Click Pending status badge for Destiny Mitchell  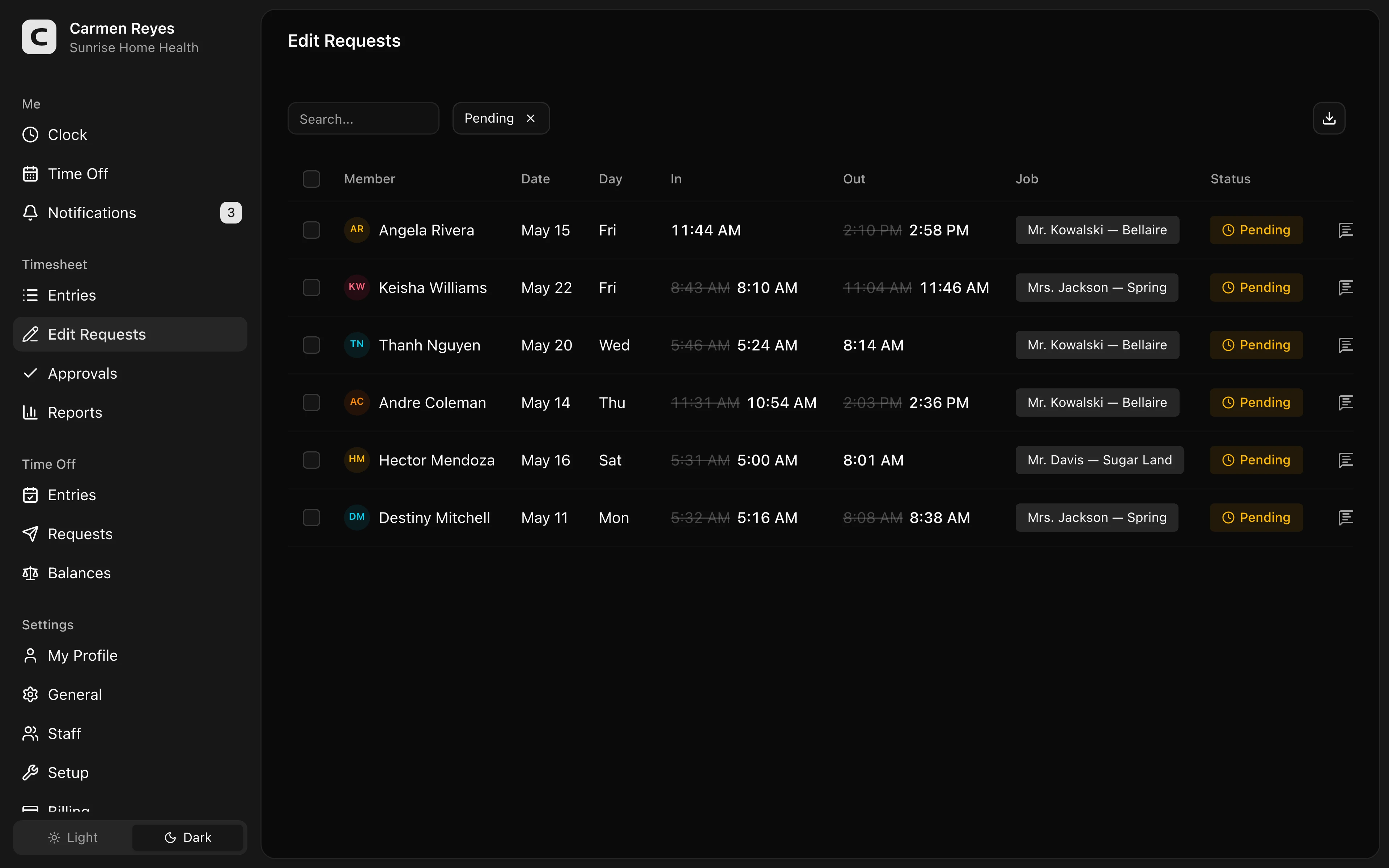(x=1256, y=517)
